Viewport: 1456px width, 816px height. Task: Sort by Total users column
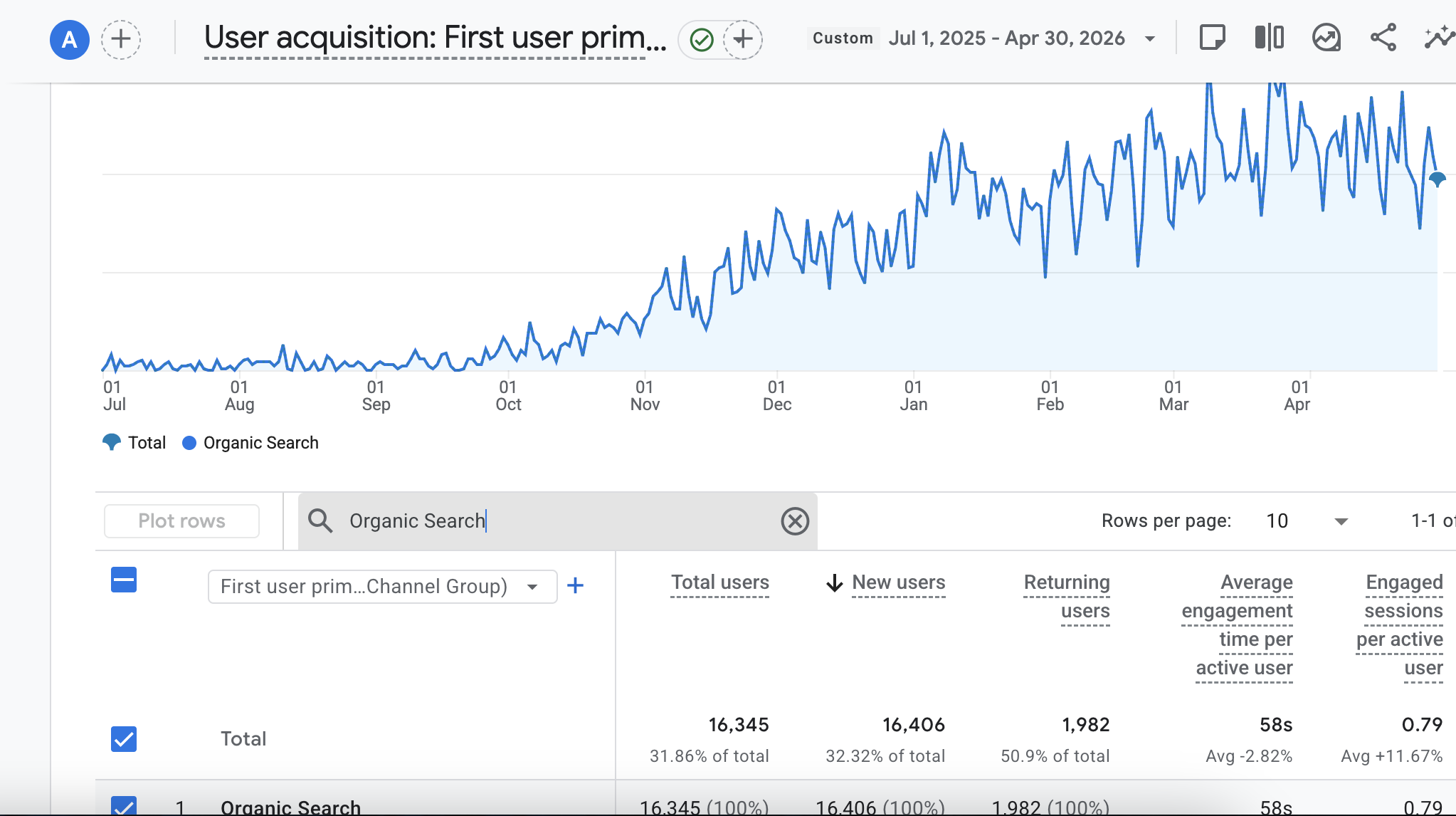(x=720, y=582)
